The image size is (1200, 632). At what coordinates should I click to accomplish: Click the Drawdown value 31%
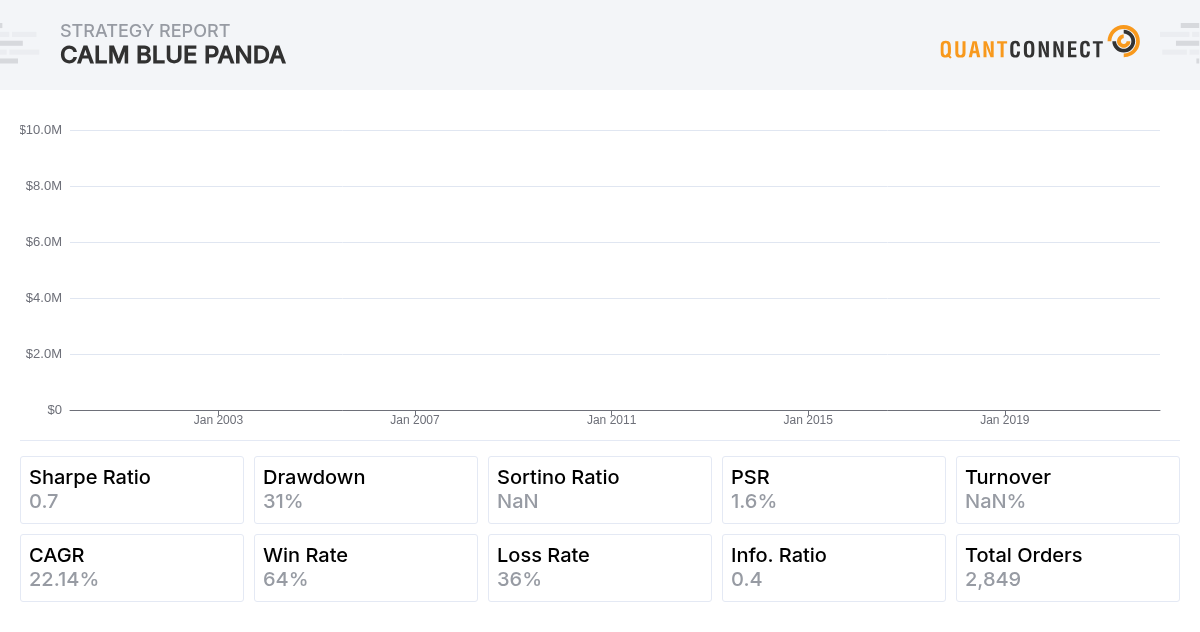pyautogui.click(x=283, y=502)
